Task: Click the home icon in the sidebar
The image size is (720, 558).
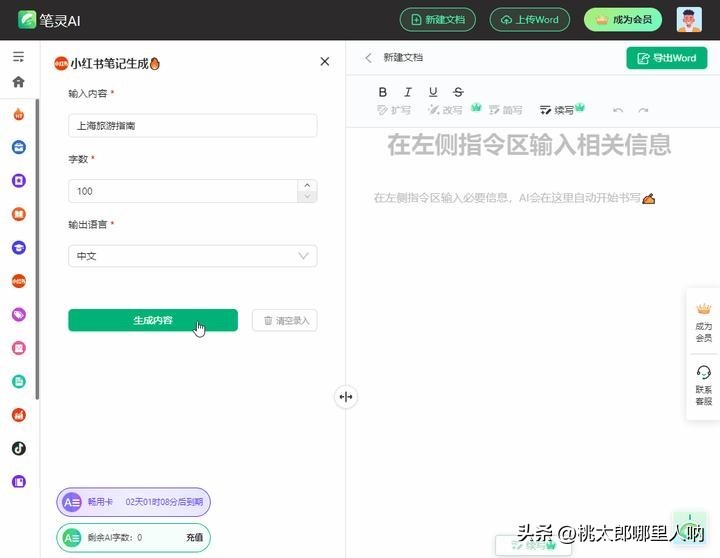Action: point(18,82)
